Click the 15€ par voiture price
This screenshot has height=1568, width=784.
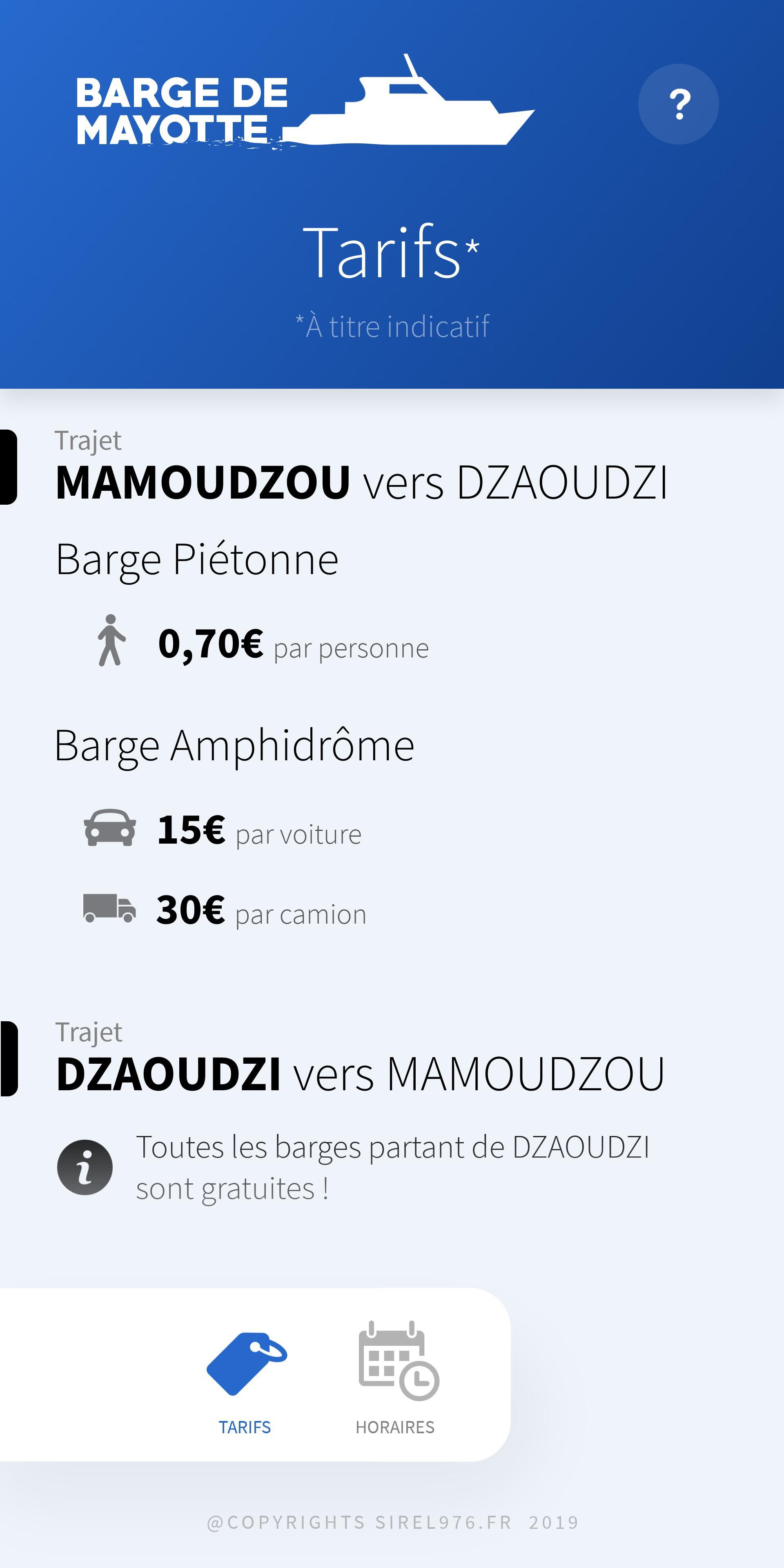pyautogui.click(x=259, y=831)
